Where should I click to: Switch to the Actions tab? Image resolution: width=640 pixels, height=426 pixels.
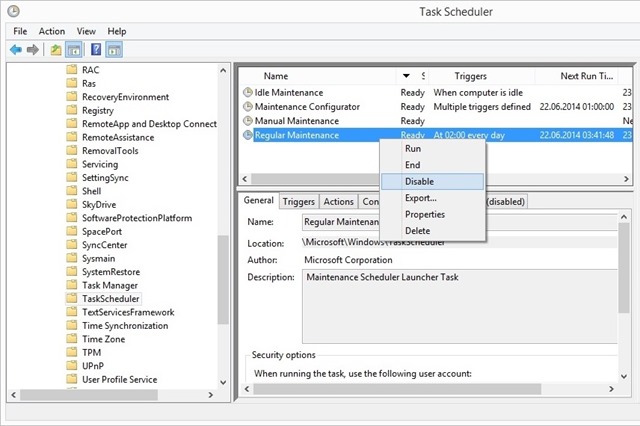coord(338,202)
